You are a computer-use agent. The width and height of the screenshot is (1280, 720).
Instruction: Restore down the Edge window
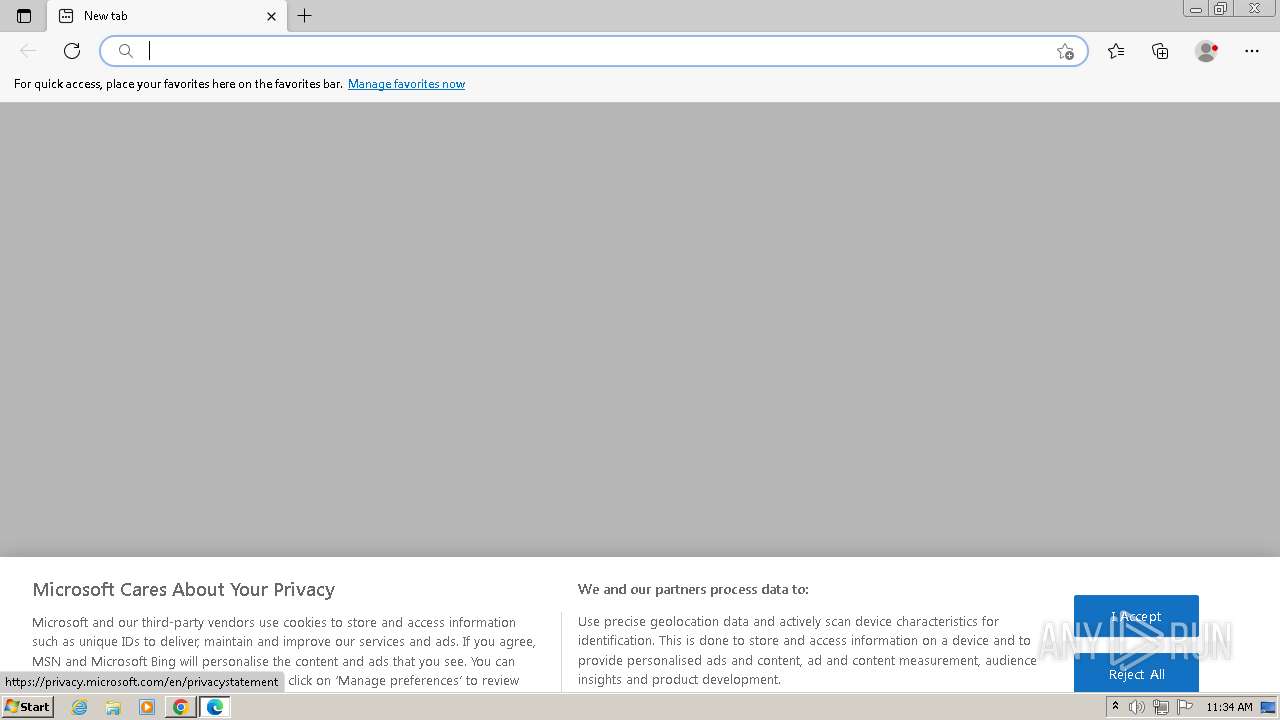click(1221, 9)
